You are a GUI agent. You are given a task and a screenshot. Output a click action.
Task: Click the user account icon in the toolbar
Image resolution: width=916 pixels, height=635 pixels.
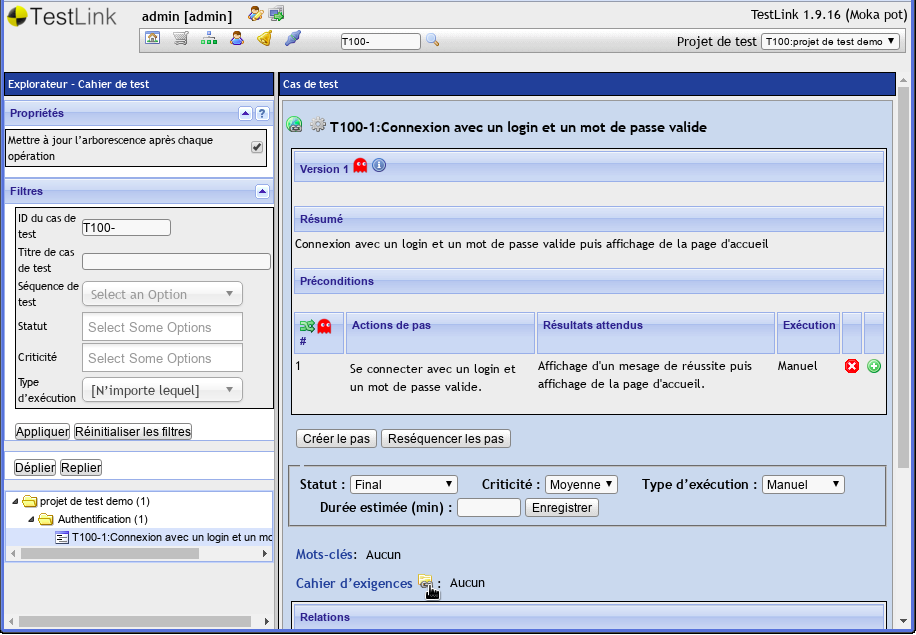[236, 38]
